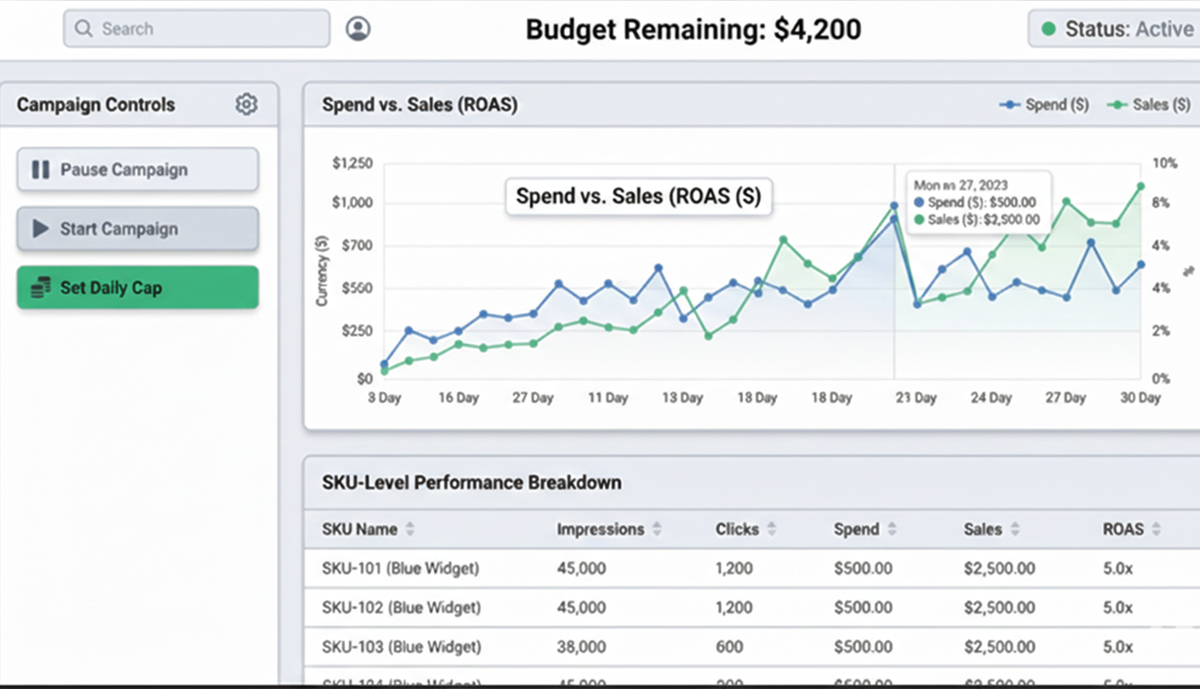Sort table by Sales column

point(1014,530)
